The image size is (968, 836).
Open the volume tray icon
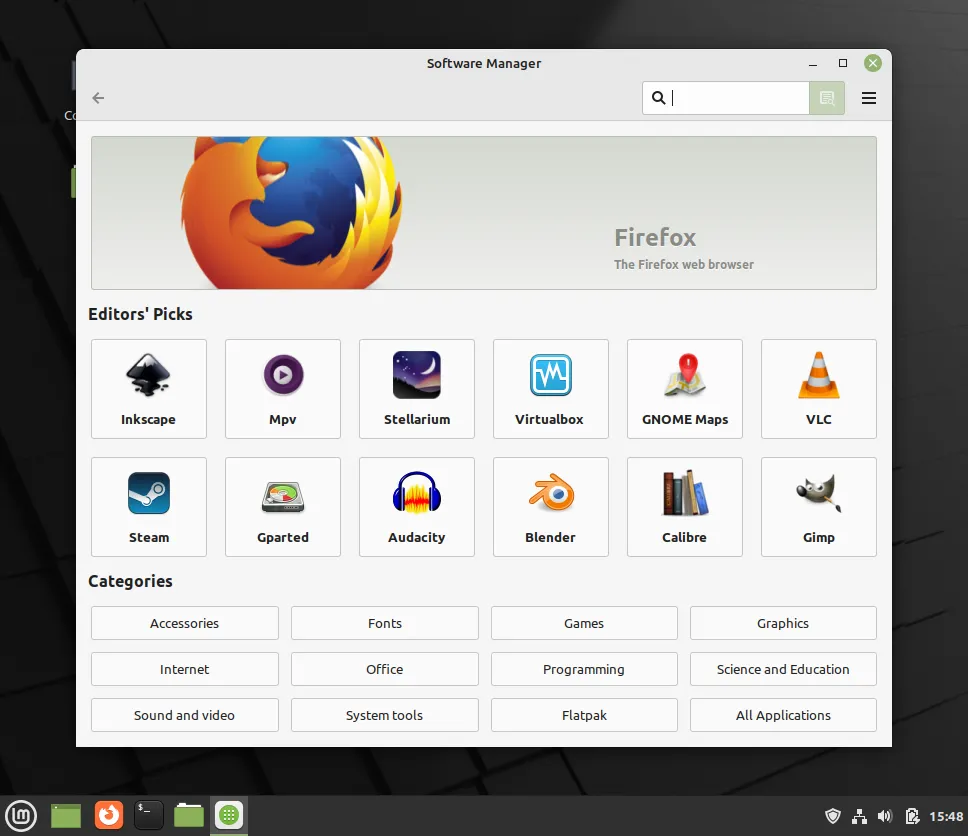pyautogui.click(x=885, y=816)
